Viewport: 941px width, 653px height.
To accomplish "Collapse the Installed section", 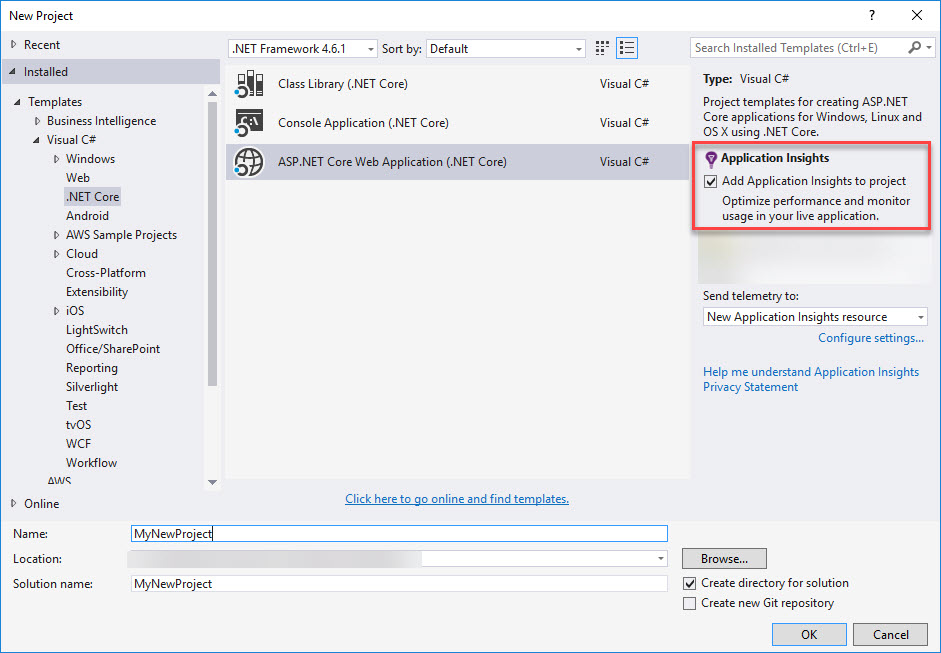I will click(x=13, y=72).
